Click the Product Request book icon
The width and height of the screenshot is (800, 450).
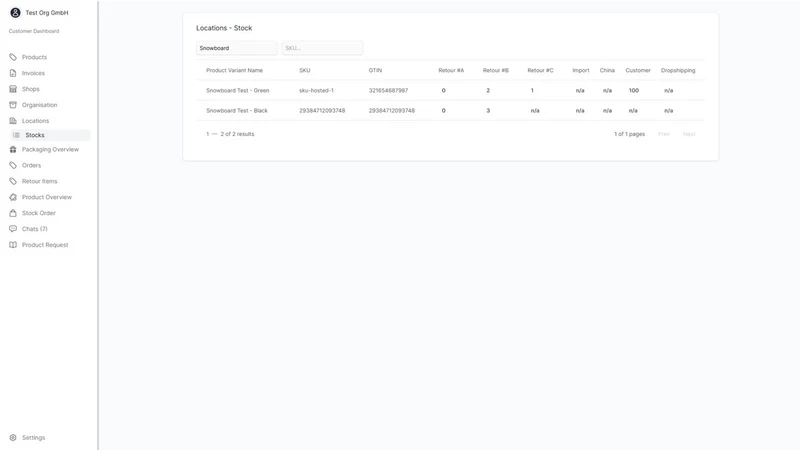tap(13, 245)
